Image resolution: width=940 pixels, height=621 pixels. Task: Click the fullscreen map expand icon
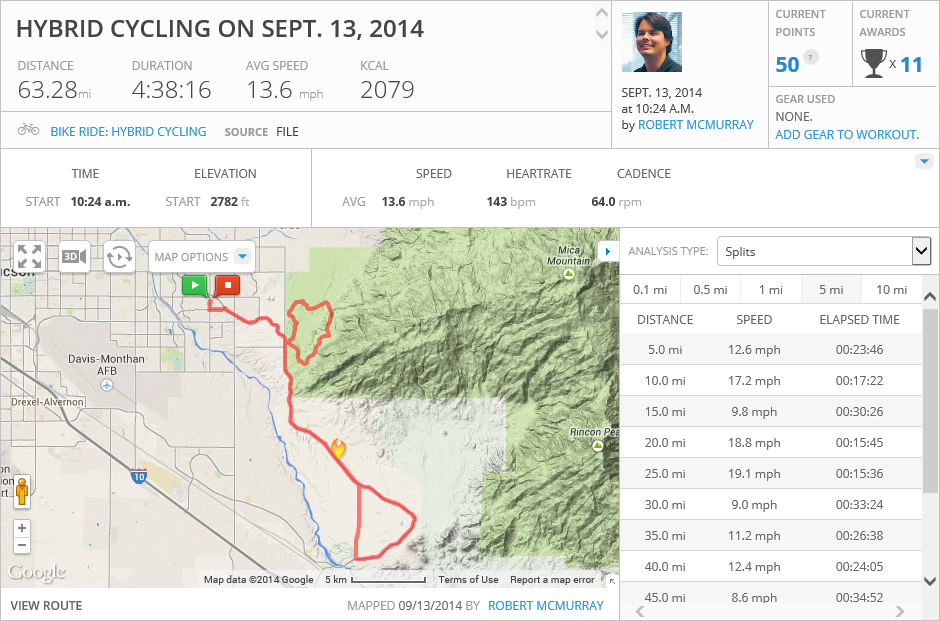[x=29, y=256]
